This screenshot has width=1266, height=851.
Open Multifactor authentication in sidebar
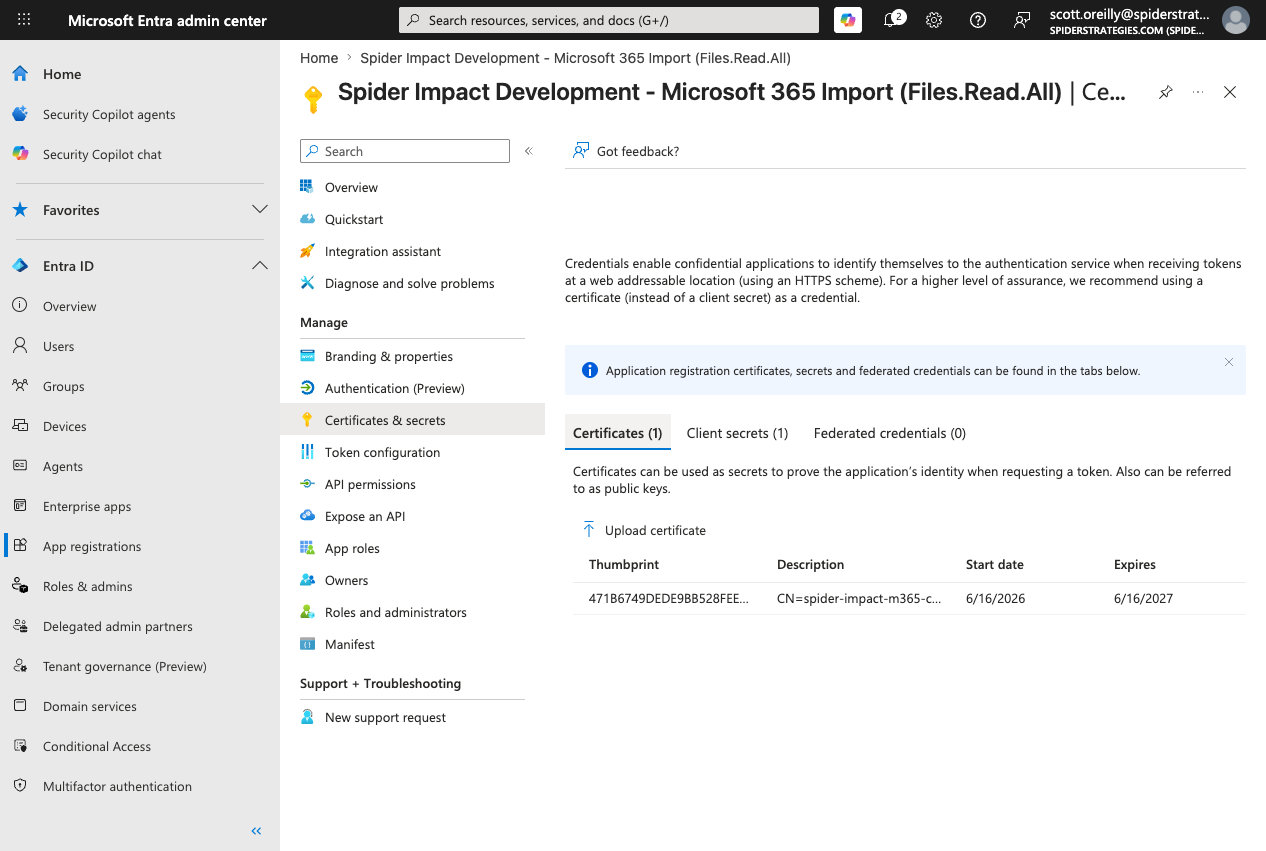(x=117, y=786)
